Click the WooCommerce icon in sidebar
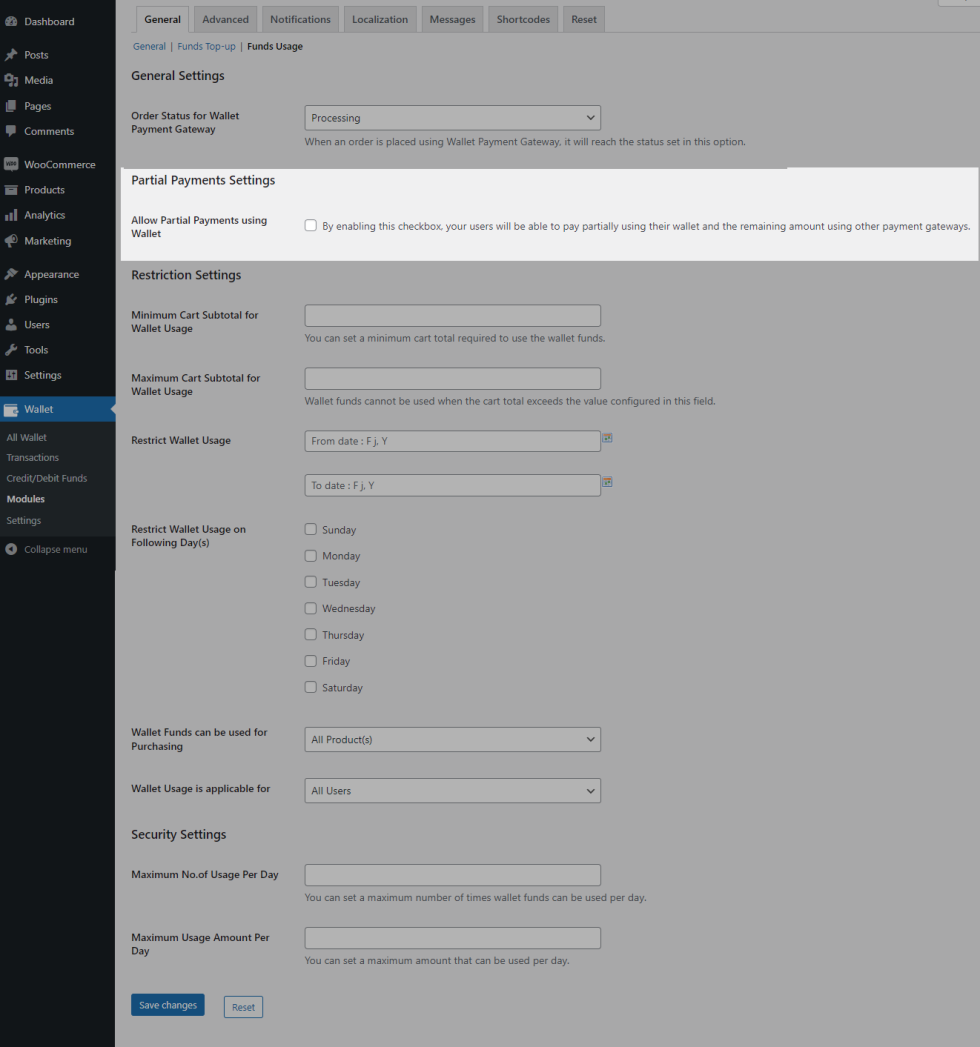This screenshot has width=980, height=1047. [11, 164]
